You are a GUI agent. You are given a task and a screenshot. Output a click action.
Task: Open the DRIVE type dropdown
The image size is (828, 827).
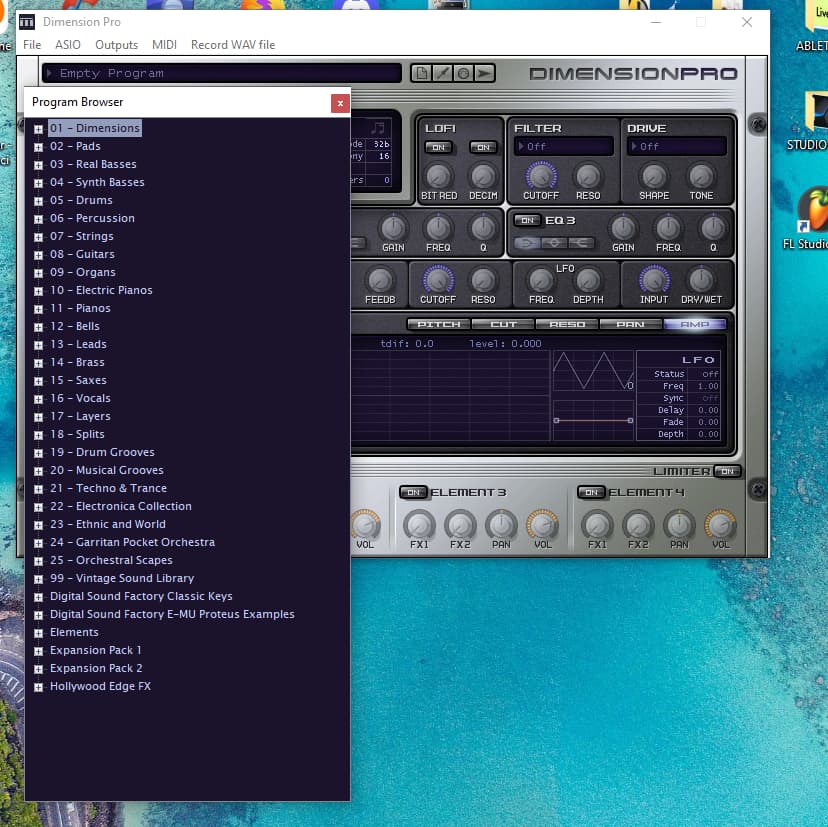(x=676, y=146)
